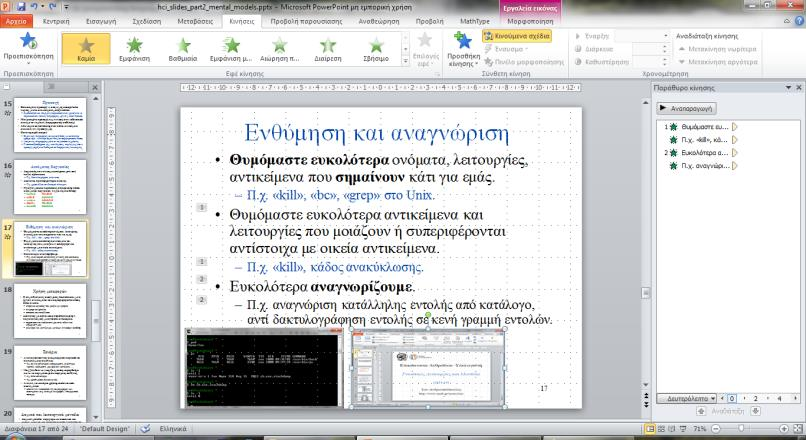Toggle the Κινούμενα σχέδια animation pane button
This screenshot has height=440, width=806.
[x=517, y=36]
